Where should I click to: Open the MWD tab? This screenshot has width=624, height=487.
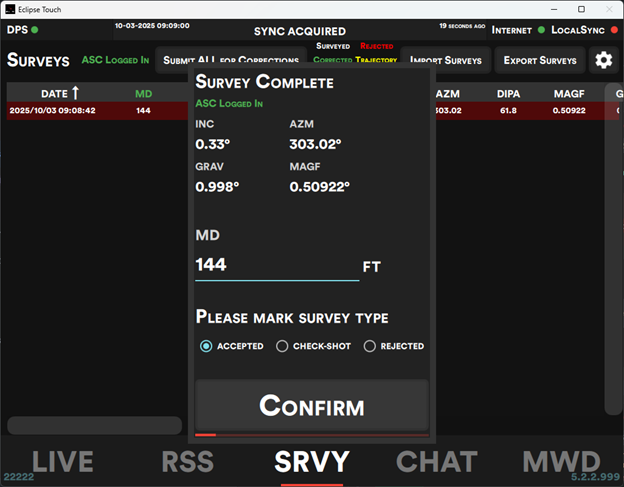[x=561, y=461]
